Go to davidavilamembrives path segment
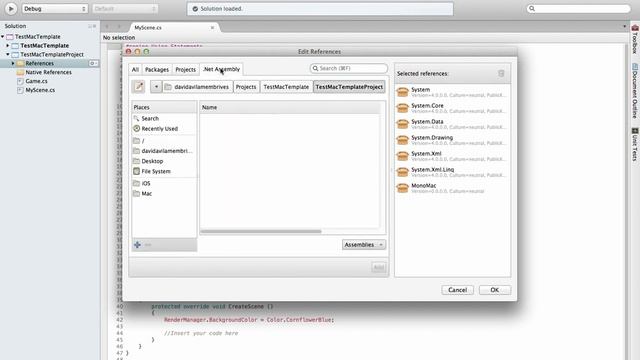Viewport: 640px width, 360px height. (198, 87)
